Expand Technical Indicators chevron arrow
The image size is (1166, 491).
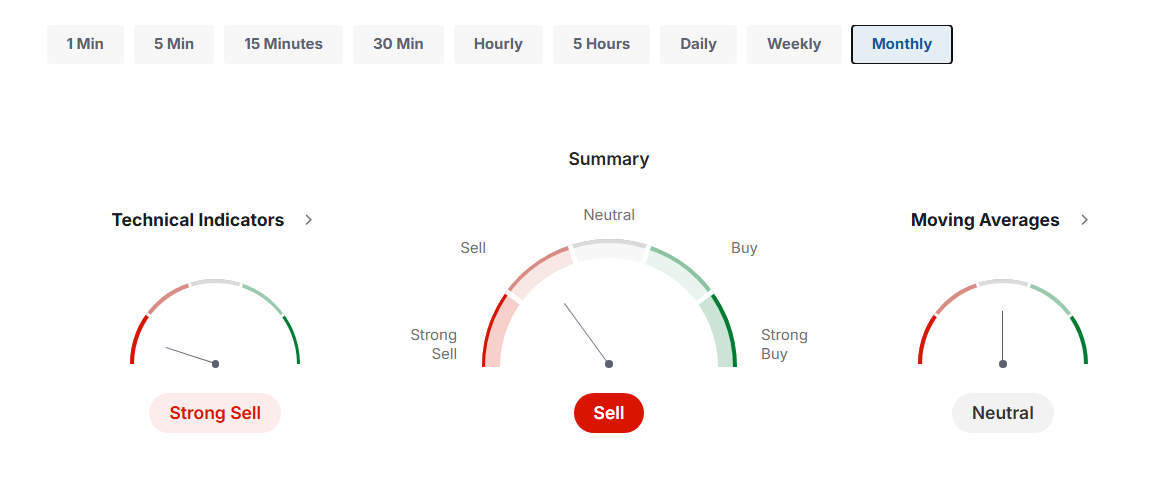309,220
